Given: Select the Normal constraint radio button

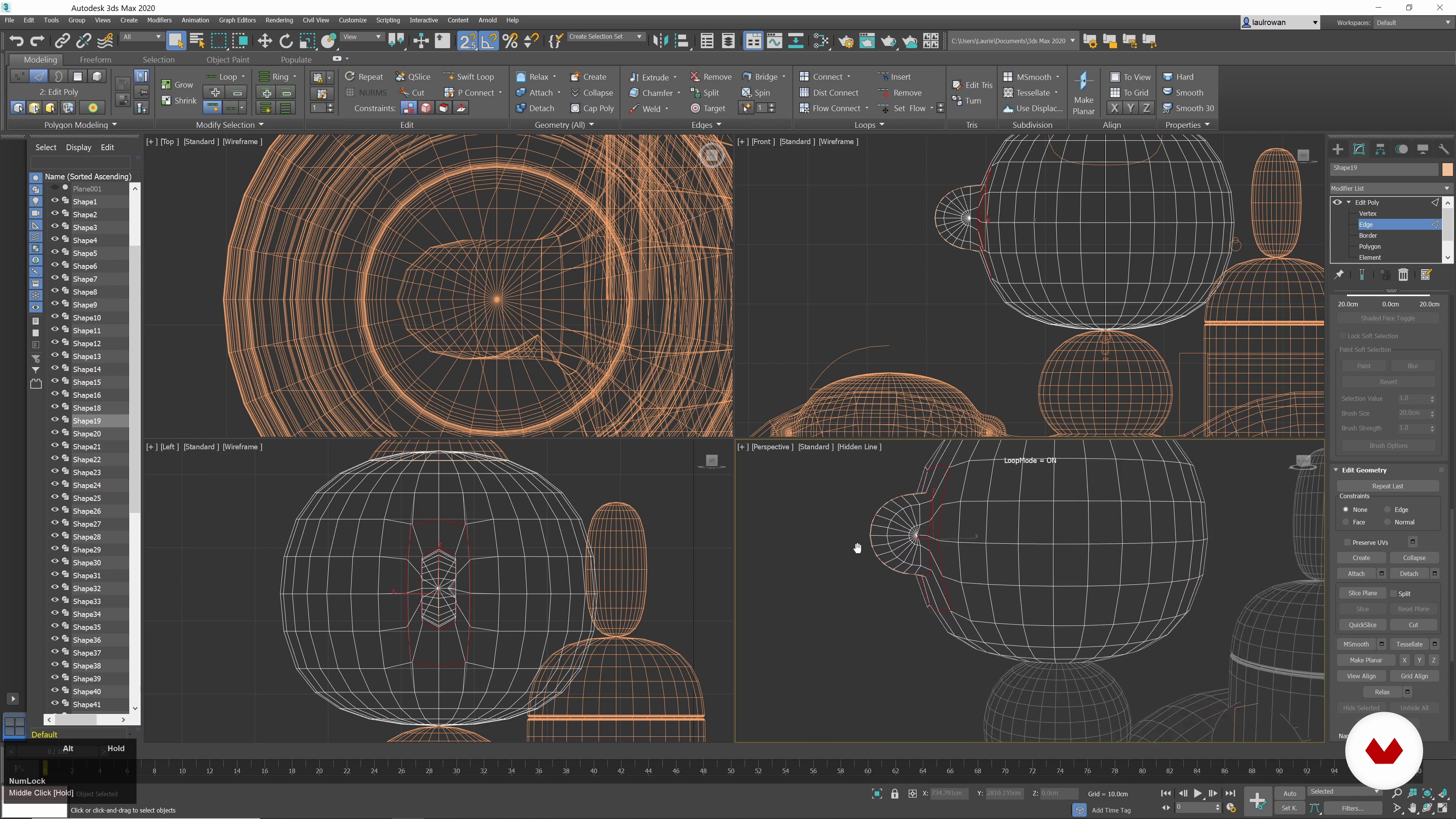Looking at the screenshot, I should 1387,522.
